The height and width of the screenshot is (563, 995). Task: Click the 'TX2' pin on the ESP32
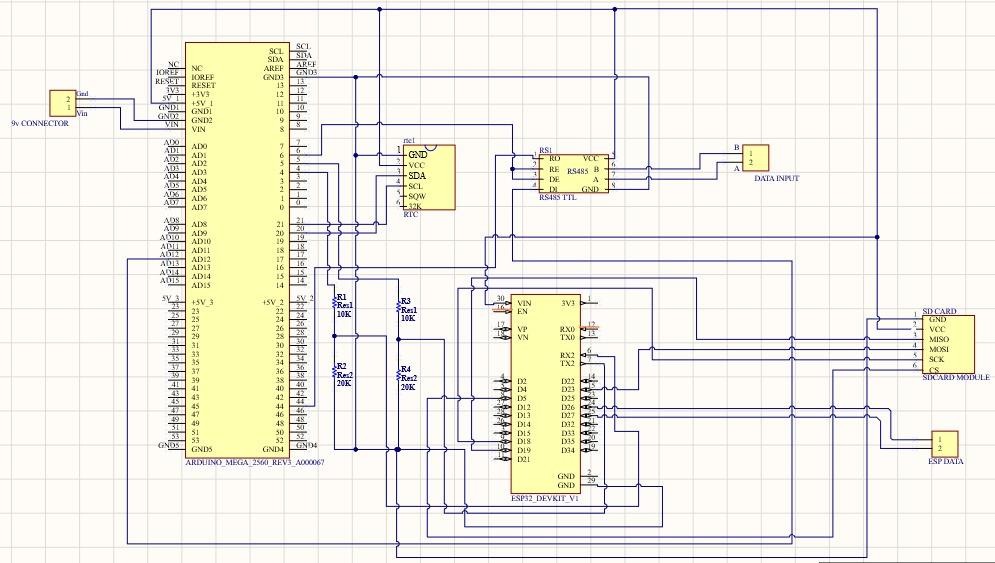(x=567, y=364)
